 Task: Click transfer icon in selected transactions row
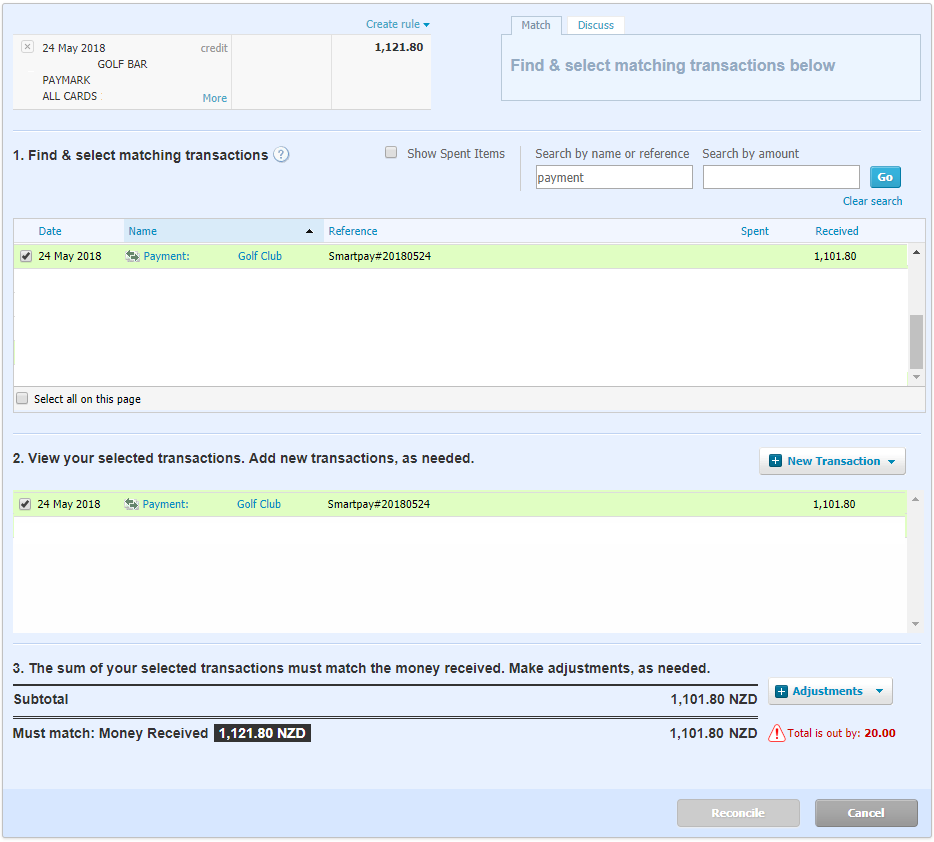[131, 505]
